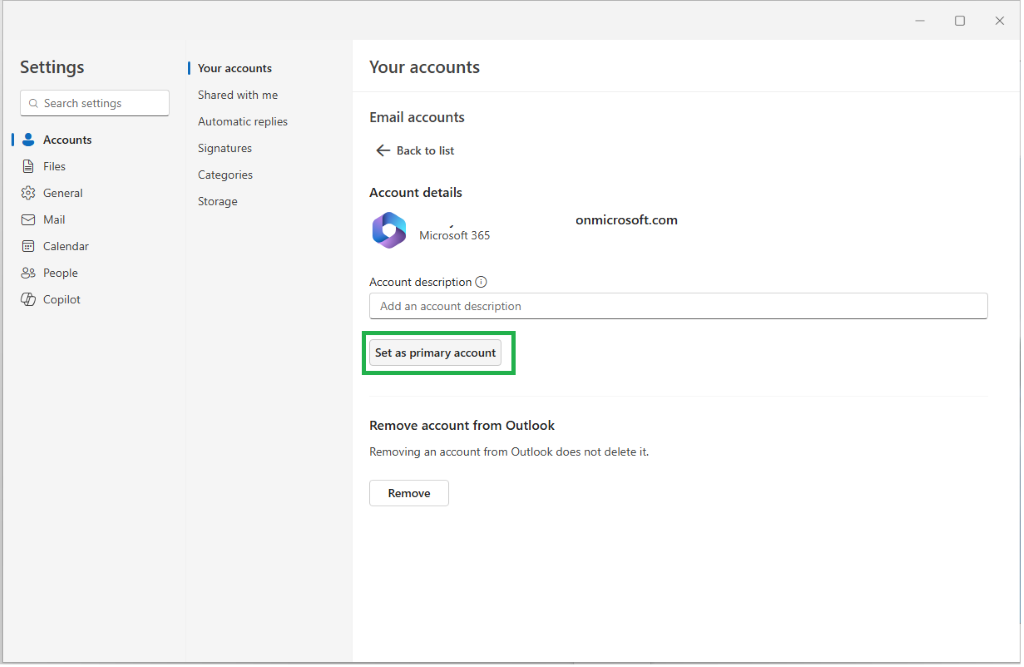Click the magnifier icon in Search settings

(33, 103)
